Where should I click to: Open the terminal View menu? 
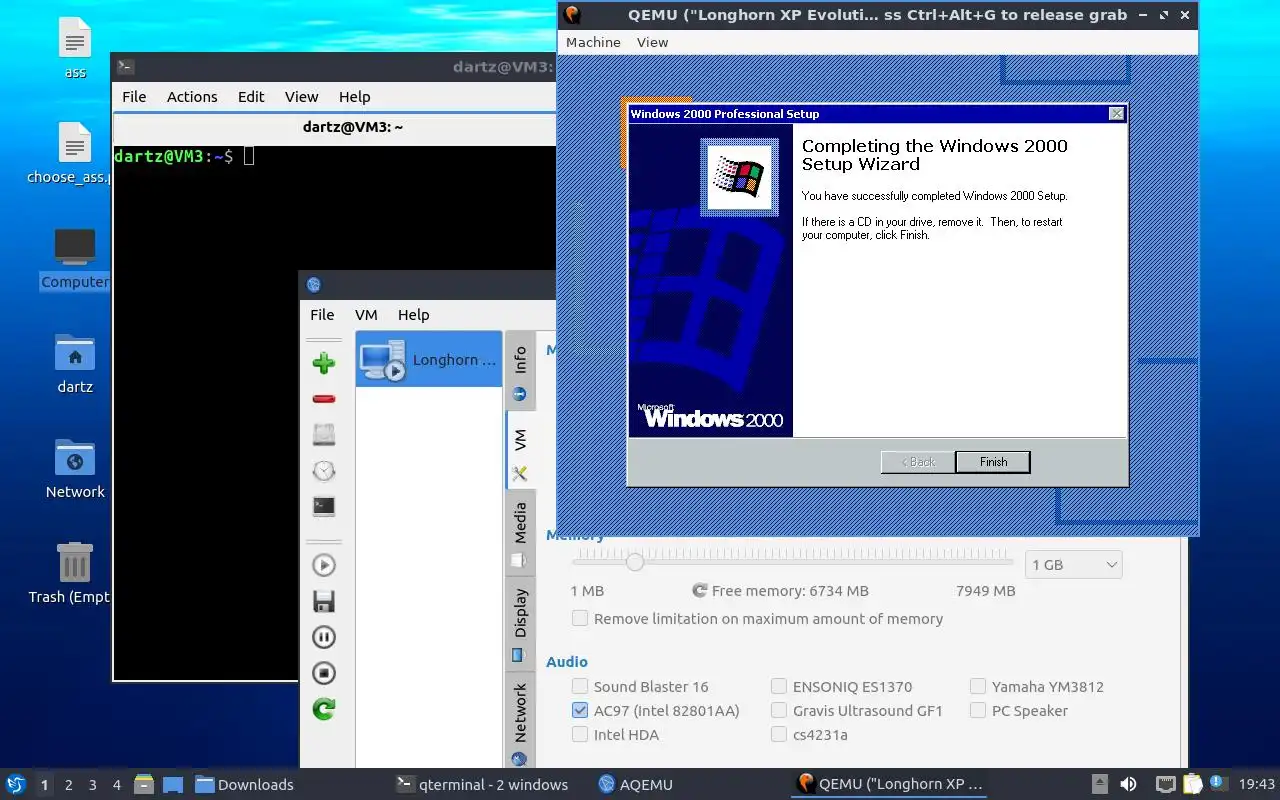301,96
